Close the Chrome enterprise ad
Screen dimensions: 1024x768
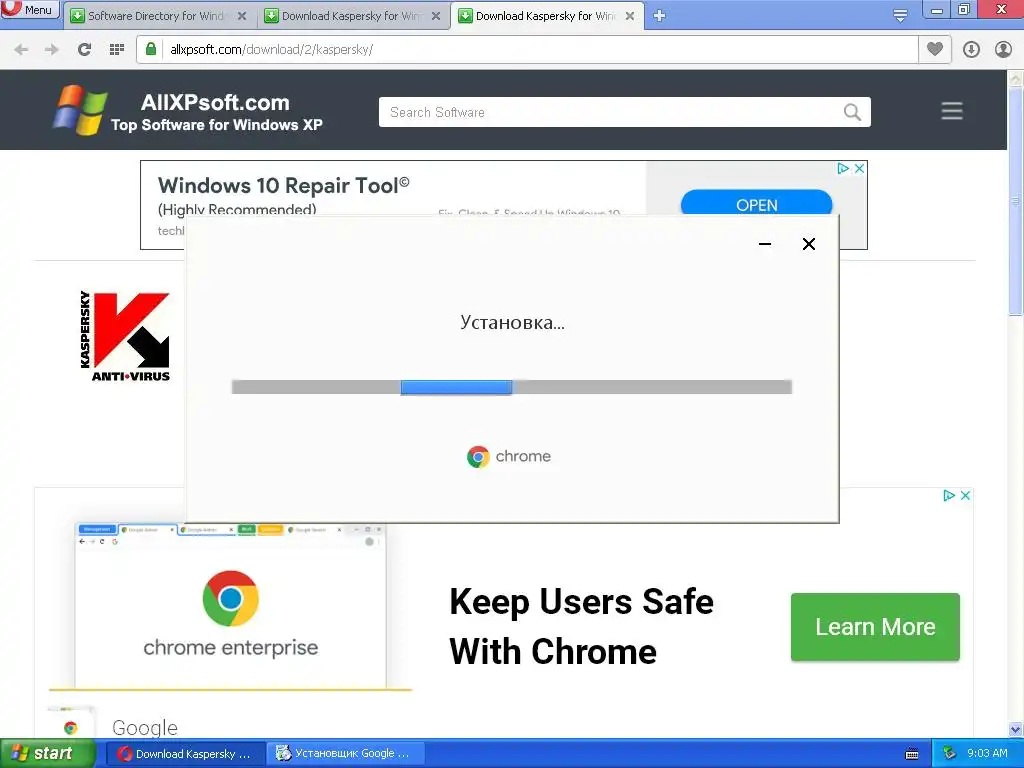(965, 496)
